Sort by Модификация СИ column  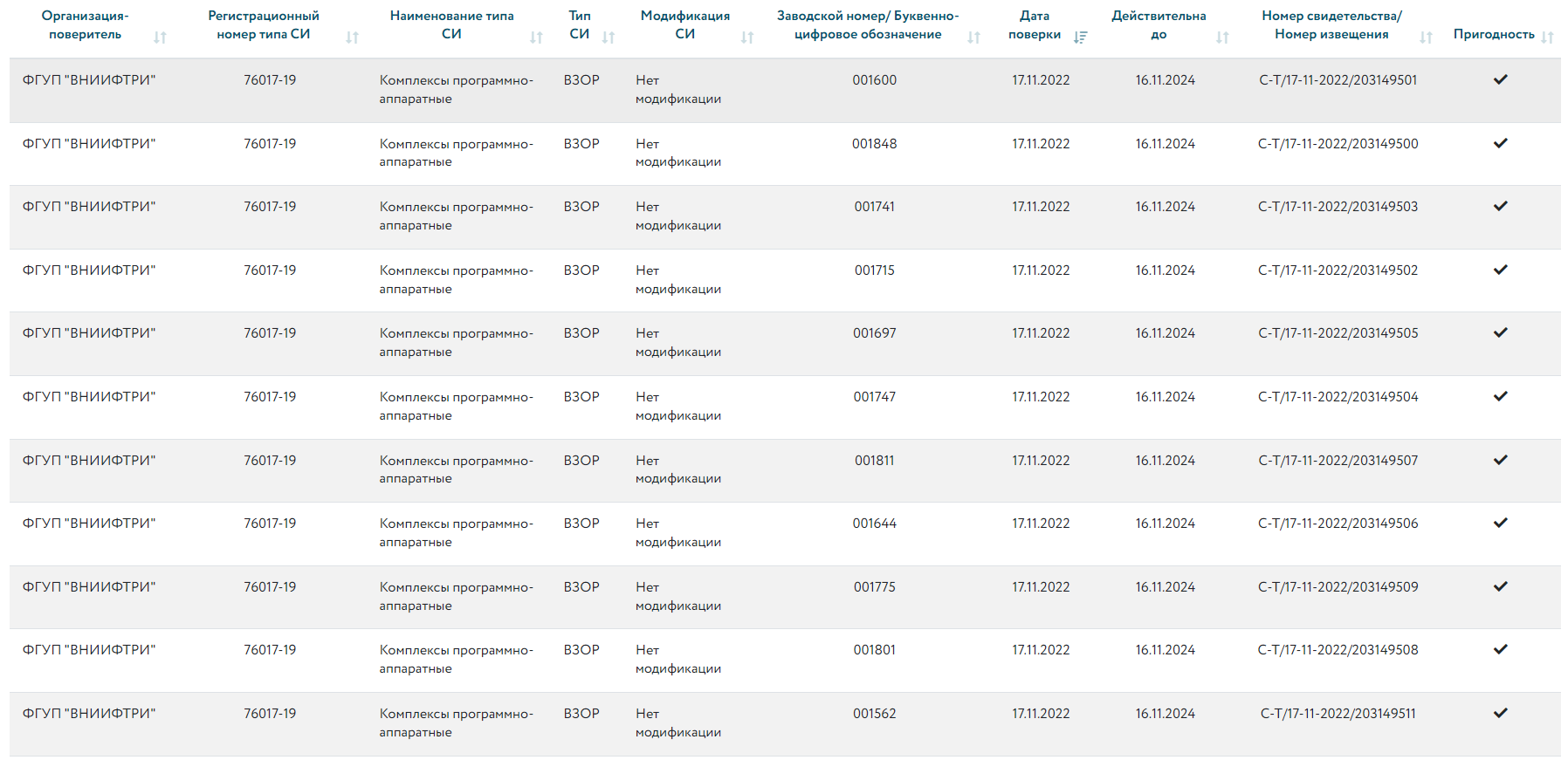(x=747, y=38)
